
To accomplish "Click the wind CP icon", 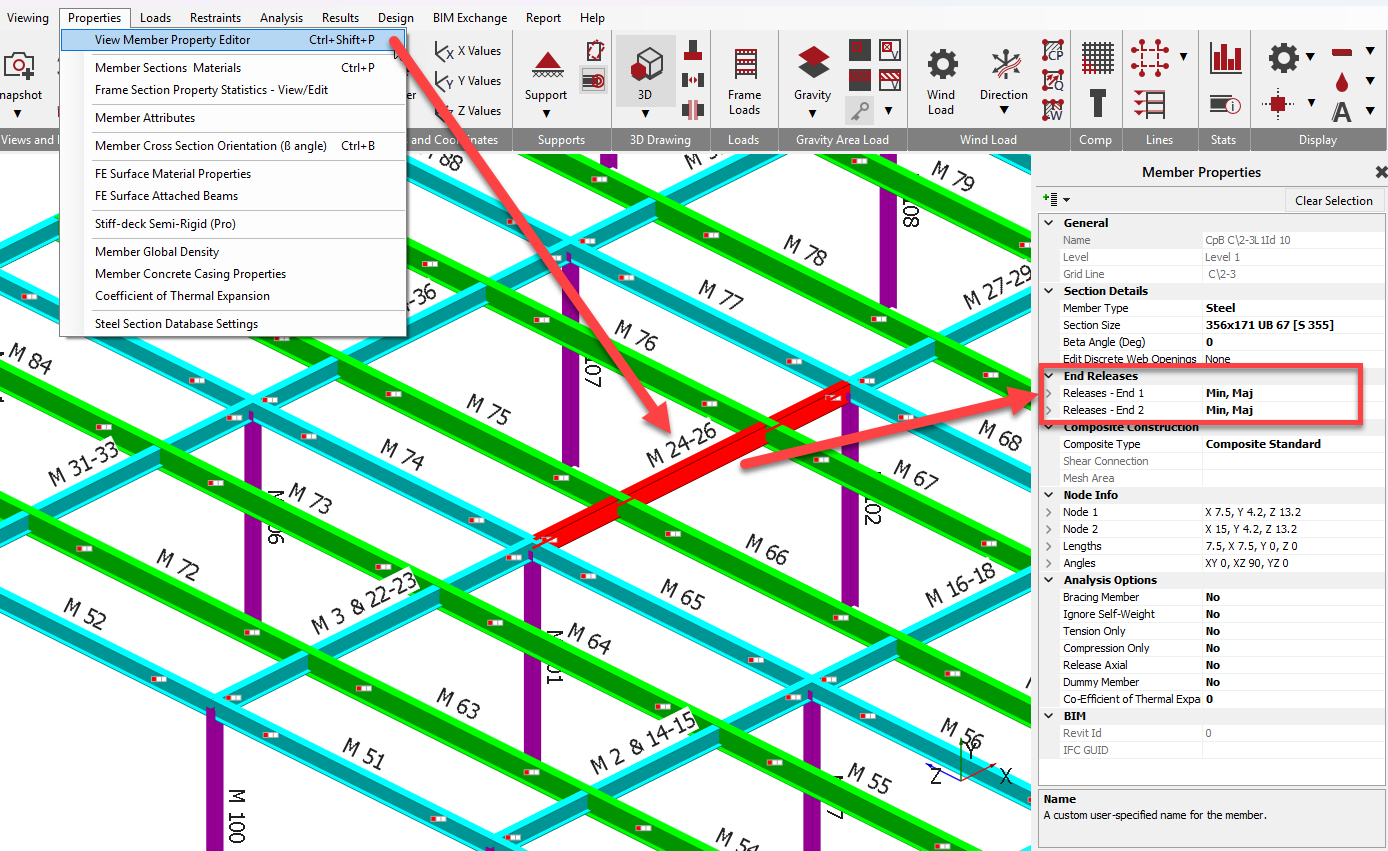I will 1053,50.
